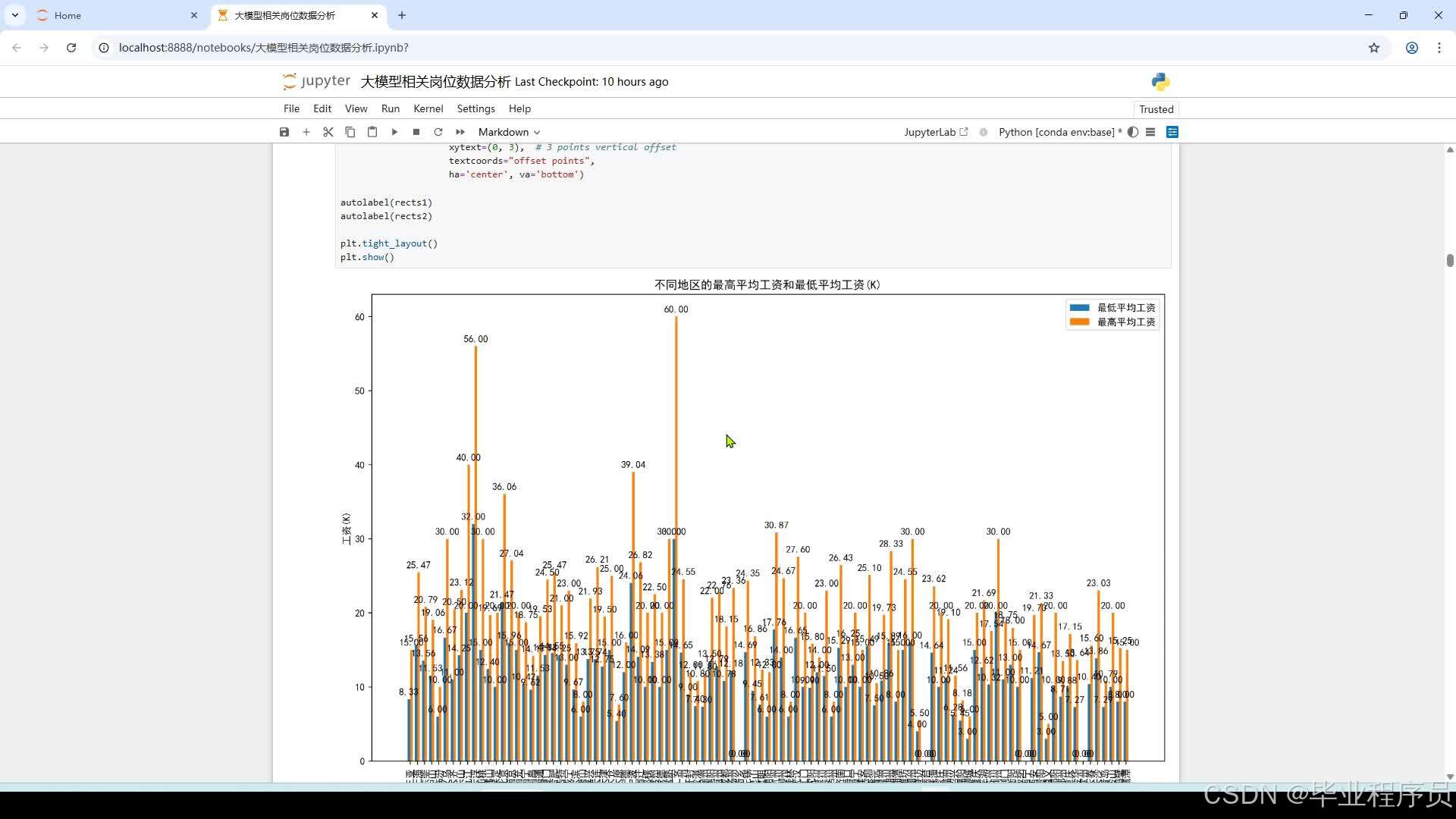
Task: Click the paste cell icon
Action: 372,132
